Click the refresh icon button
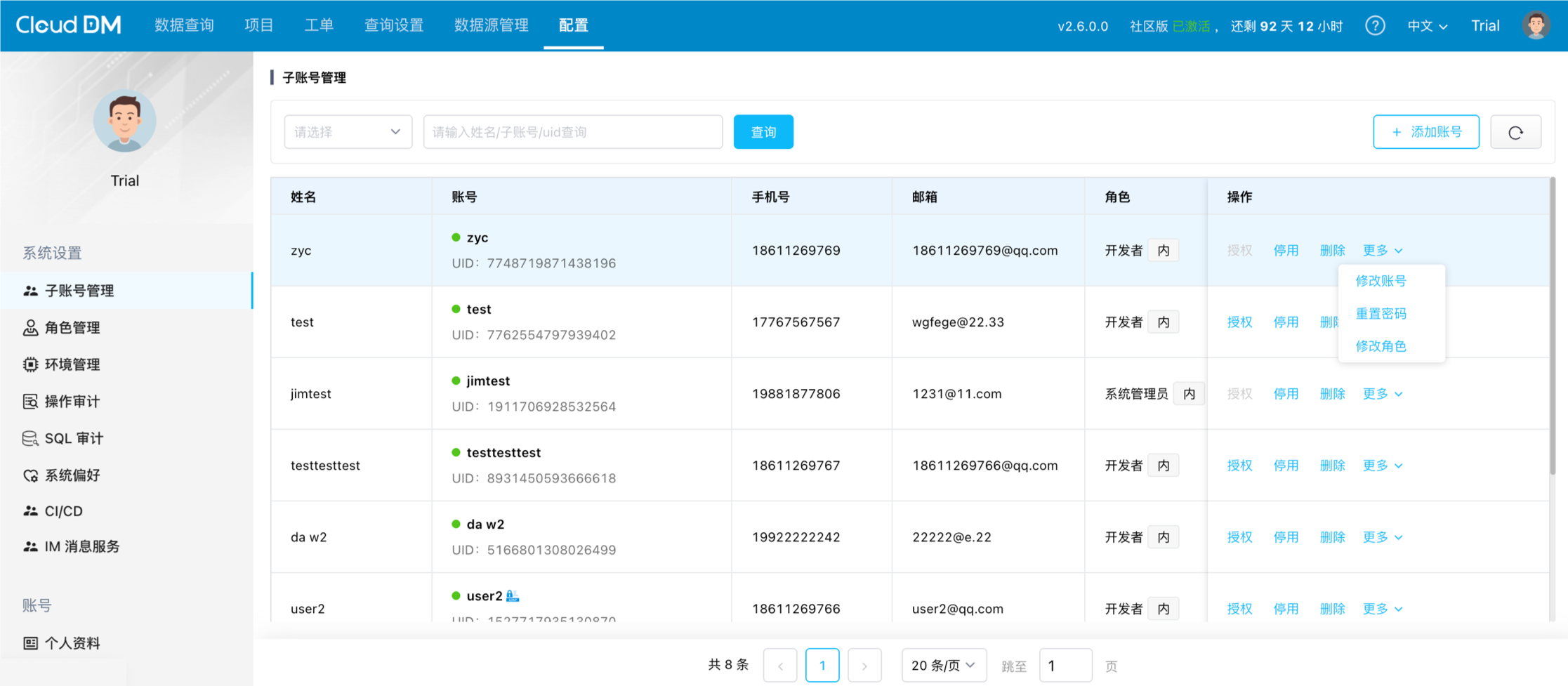This screenshot has width=1568, height=686. tap(1515, 132)
